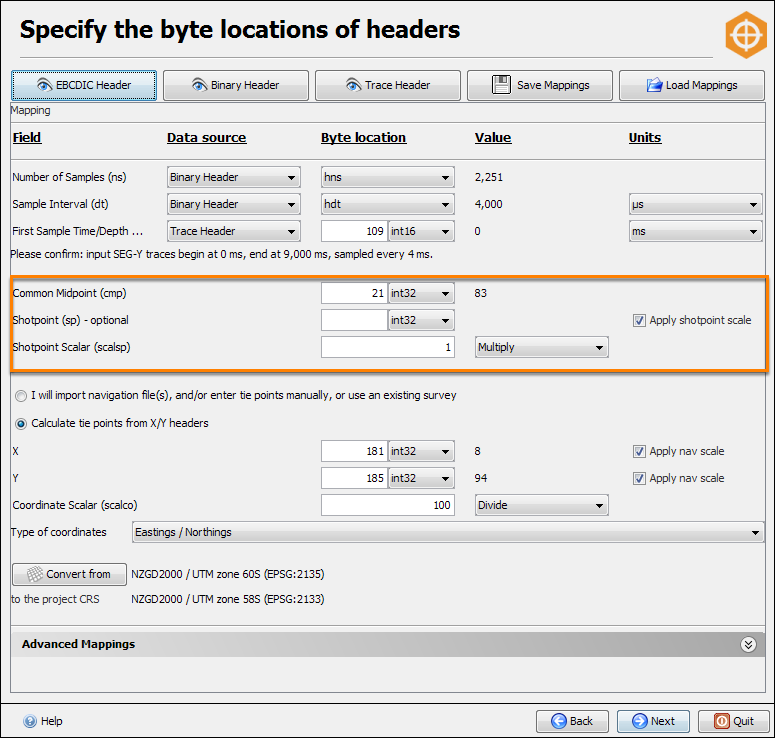Image resolution: width=775 pixels, height=738 pixels.
Task: Click the value 4,000
Action: tap(489, 205)
